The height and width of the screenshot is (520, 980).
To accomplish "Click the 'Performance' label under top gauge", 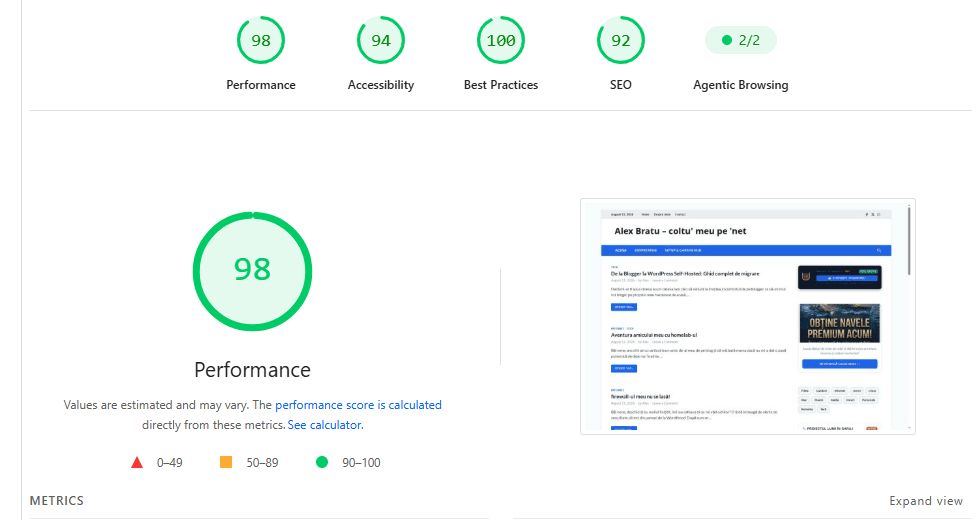I will (261, 85).
